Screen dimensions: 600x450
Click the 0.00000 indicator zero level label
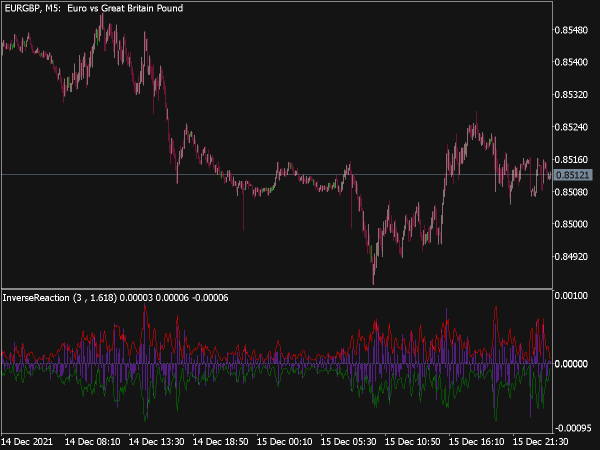pyautogui.click(x=571, y=364)
